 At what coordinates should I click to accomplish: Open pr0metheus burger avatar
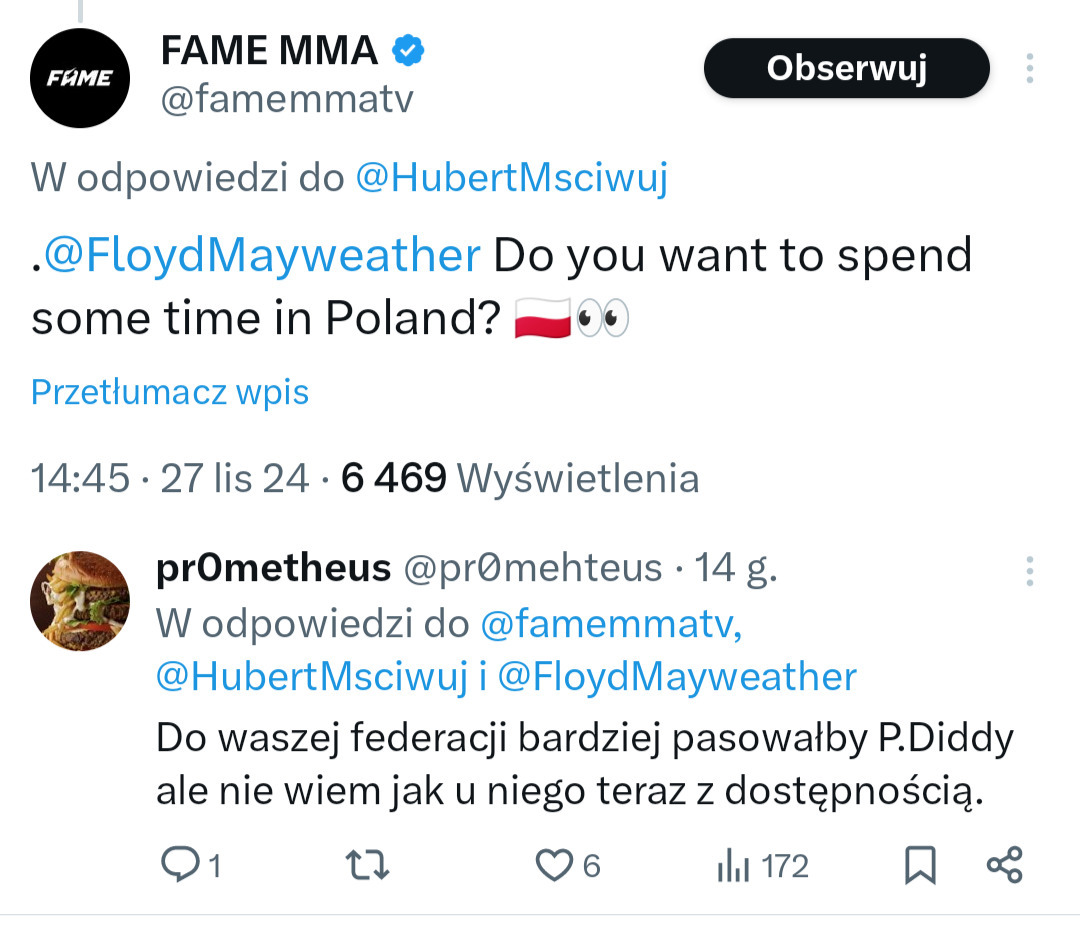point(81,601)
